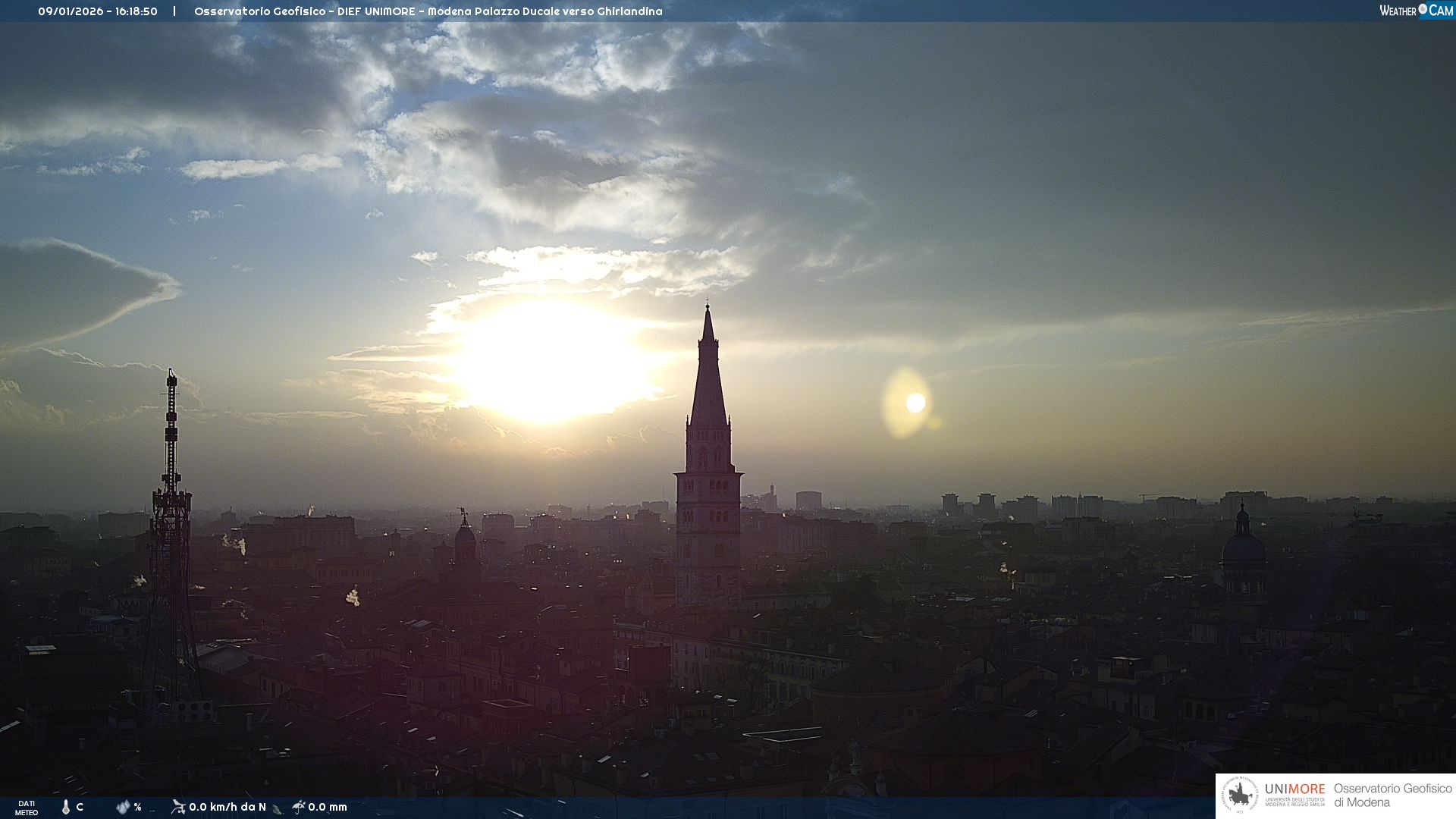Click the wind speed icon
Viewport: 1456px width, 819px height.
178,806
